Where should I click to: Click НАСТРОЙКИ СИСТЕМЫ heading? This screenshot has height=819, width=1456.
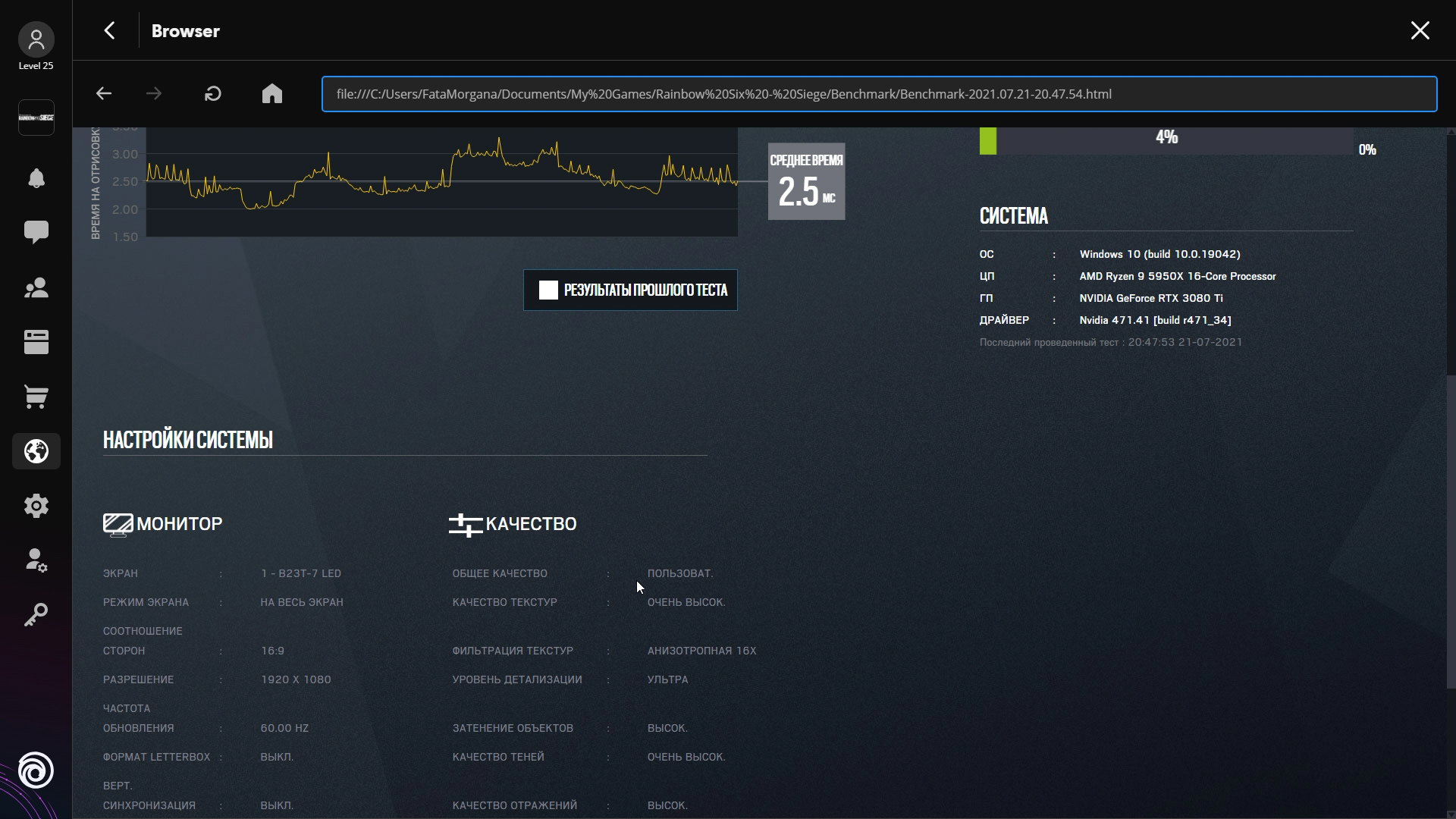pos(188,440)
